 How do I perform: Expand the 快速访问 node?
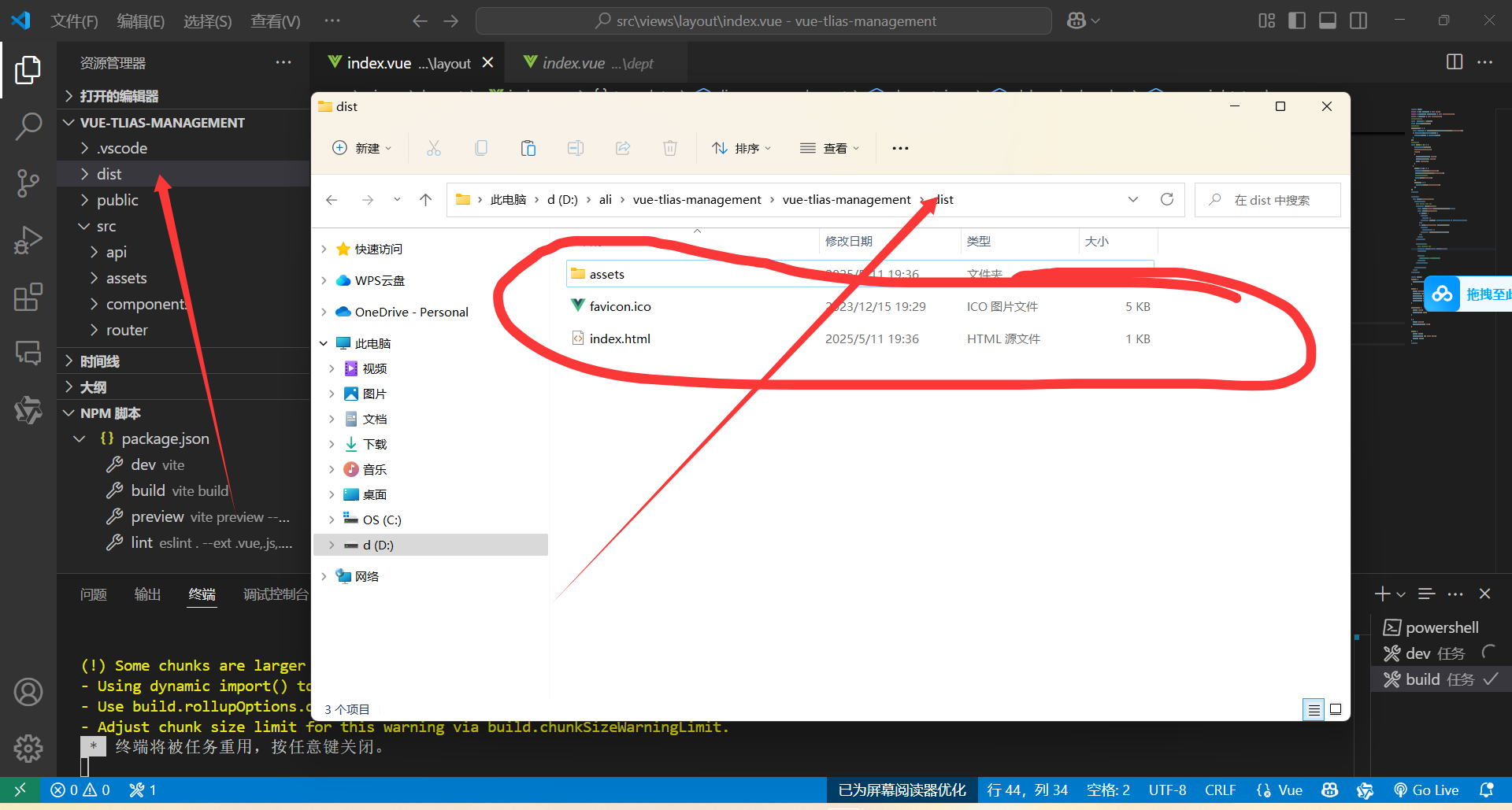click(324, 249)
